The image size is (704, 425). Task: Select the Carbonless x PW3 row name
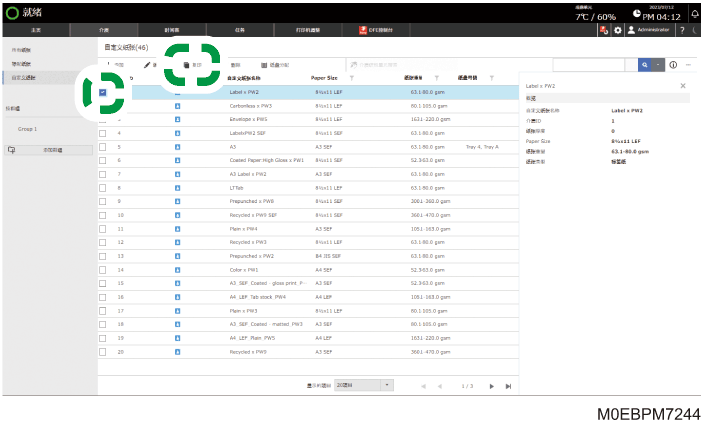pos(251,106)
